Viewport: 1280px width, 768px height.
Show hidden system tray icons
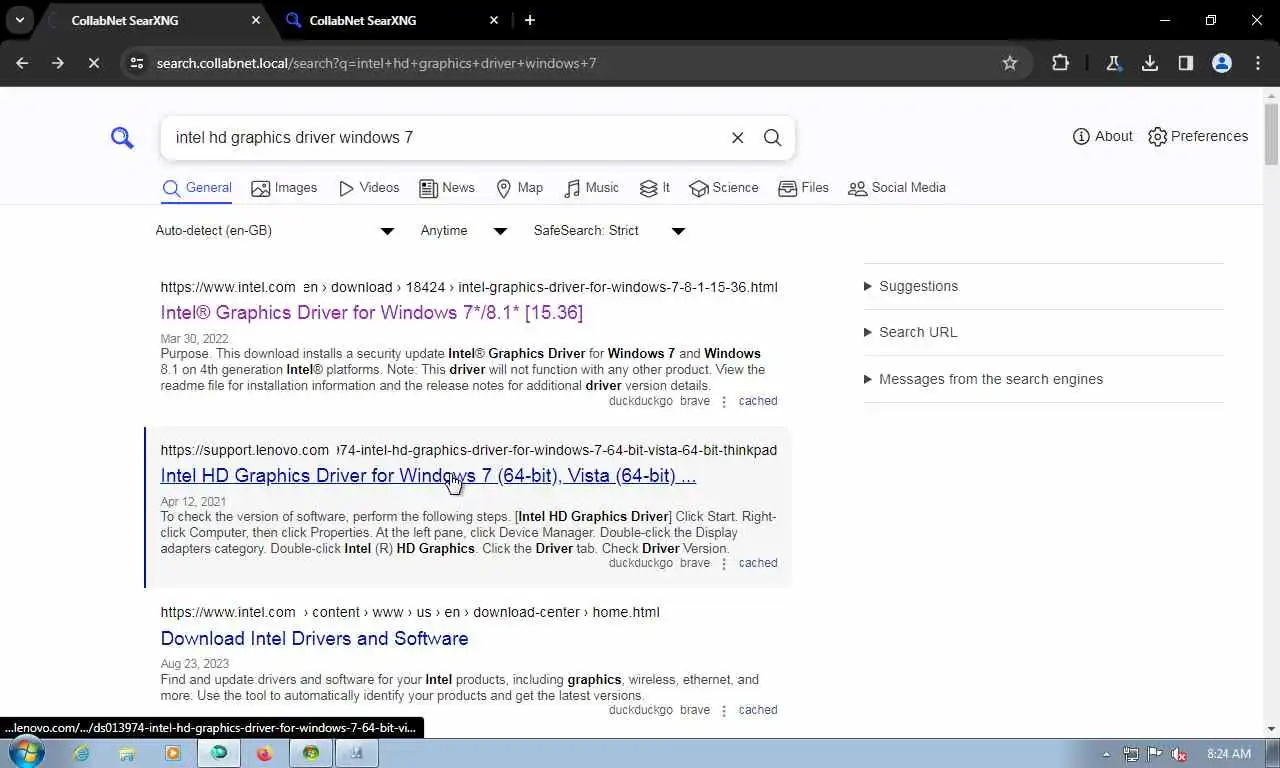[1106, 754]
